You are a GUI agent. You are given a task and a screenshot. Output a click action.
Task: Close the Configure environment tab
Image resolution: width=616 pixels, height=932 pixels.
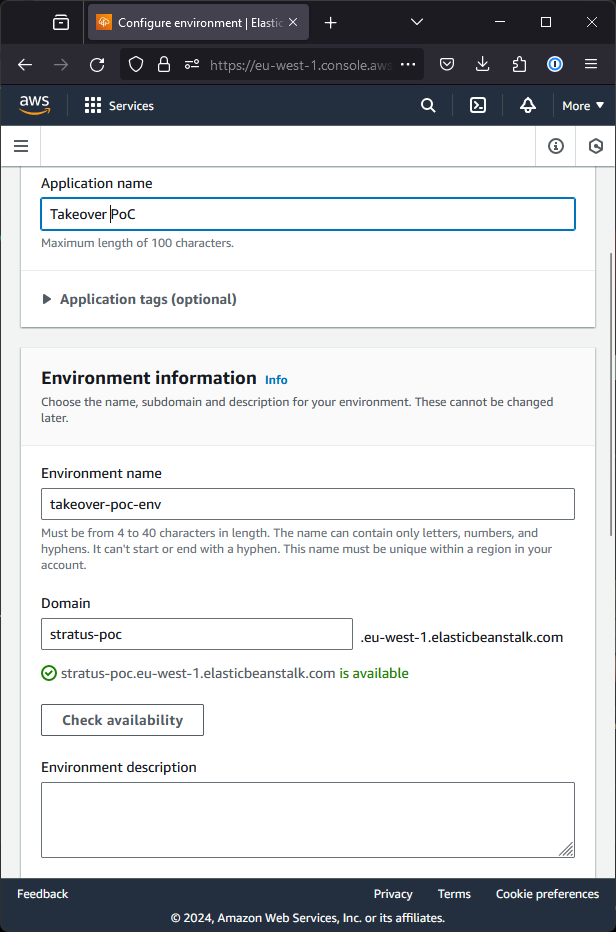pos(293,23)
